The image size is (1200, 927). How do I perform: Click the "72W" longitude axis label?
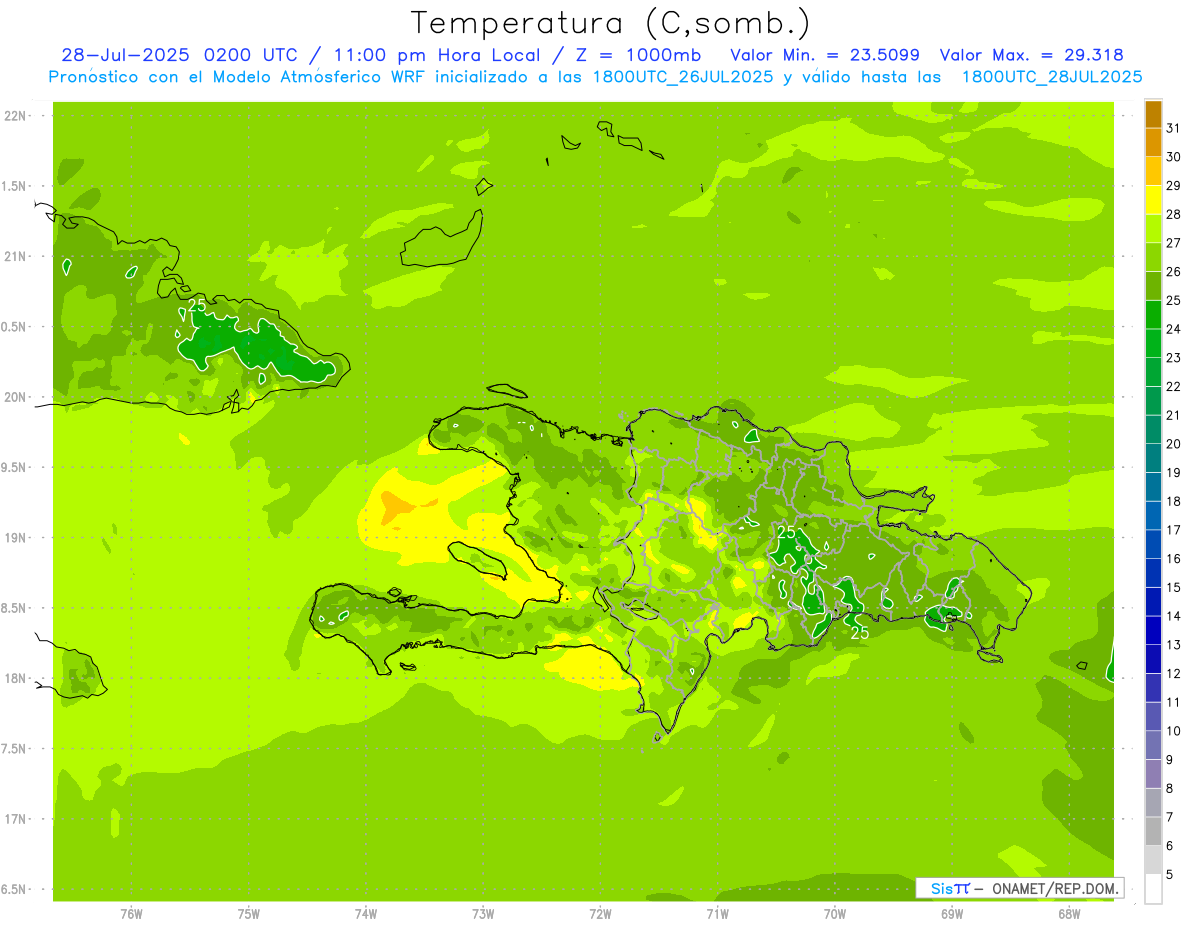[600, 914]
